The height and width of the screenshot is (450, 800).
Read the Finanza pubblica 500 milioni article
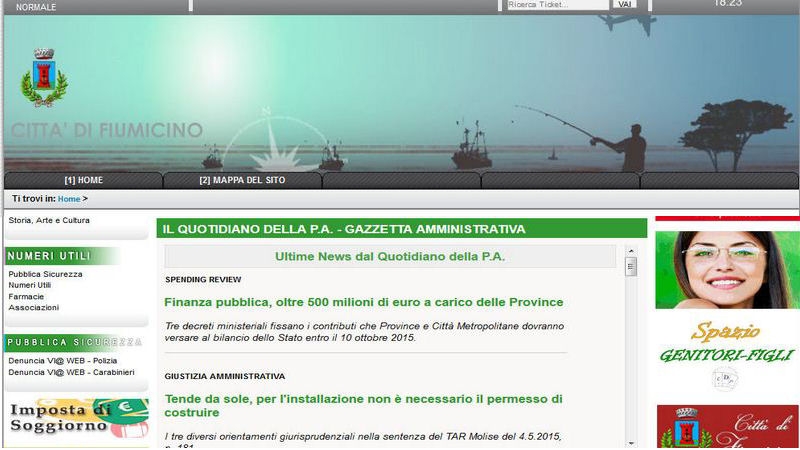(x=364, y=302)
